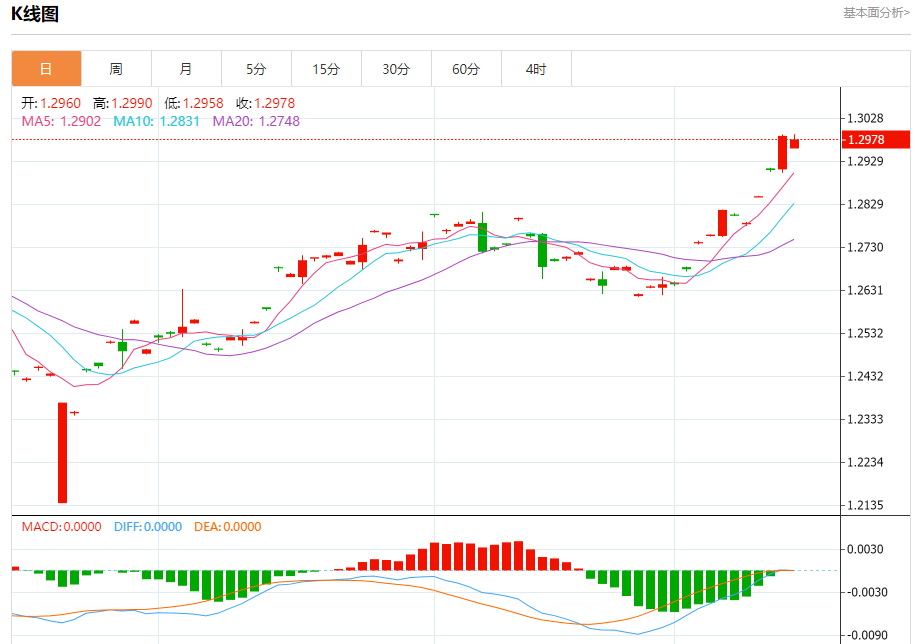Open the 60分 interval tab
The width and height of the screenshot is (918, 644).
pos(466,68)
